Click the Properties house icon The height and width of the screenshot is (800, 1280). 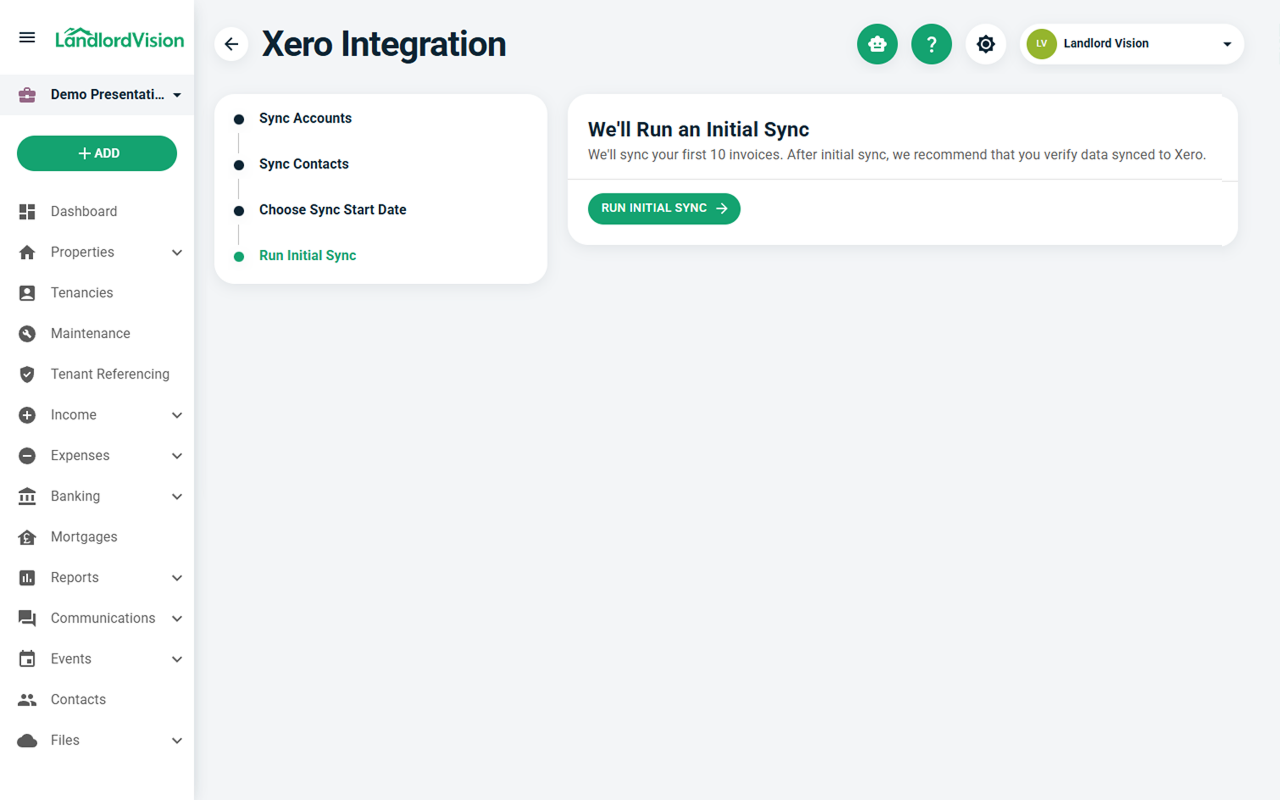(x=27, y=252)
